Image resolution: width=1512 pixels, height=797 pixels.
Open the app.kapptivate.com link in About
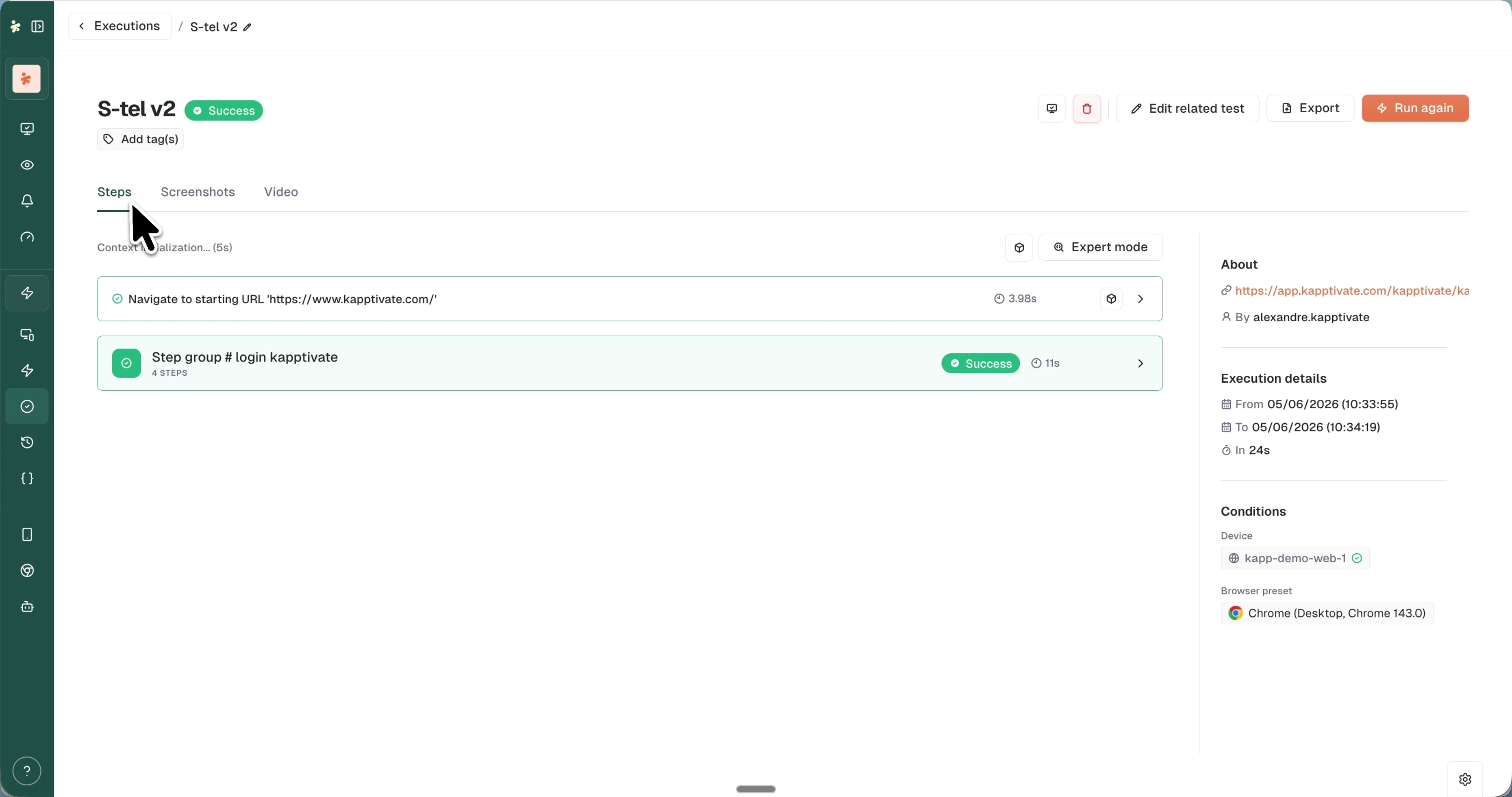click(x=1352, y=291)
